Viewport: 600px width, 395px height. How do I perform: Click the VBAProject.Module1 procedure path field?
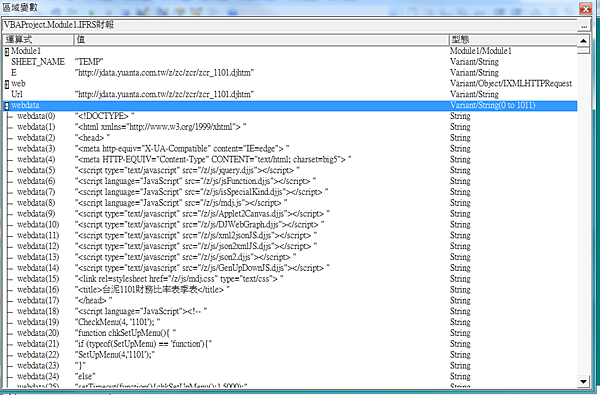tap(290, 26)
